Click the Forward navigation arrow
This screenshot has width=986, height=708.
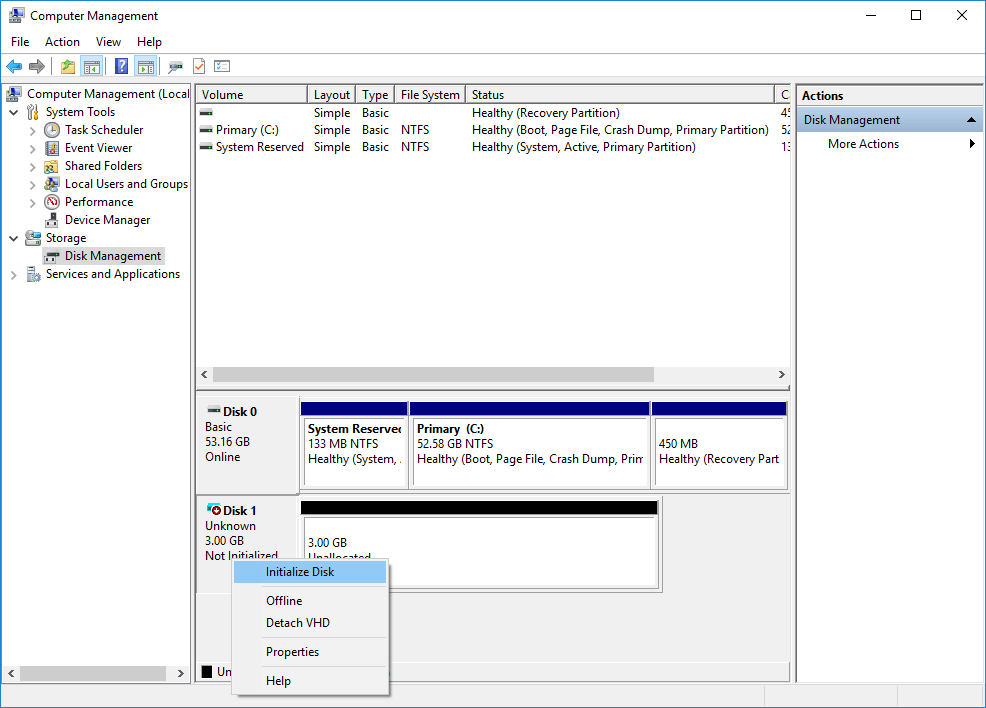(38, 66)
